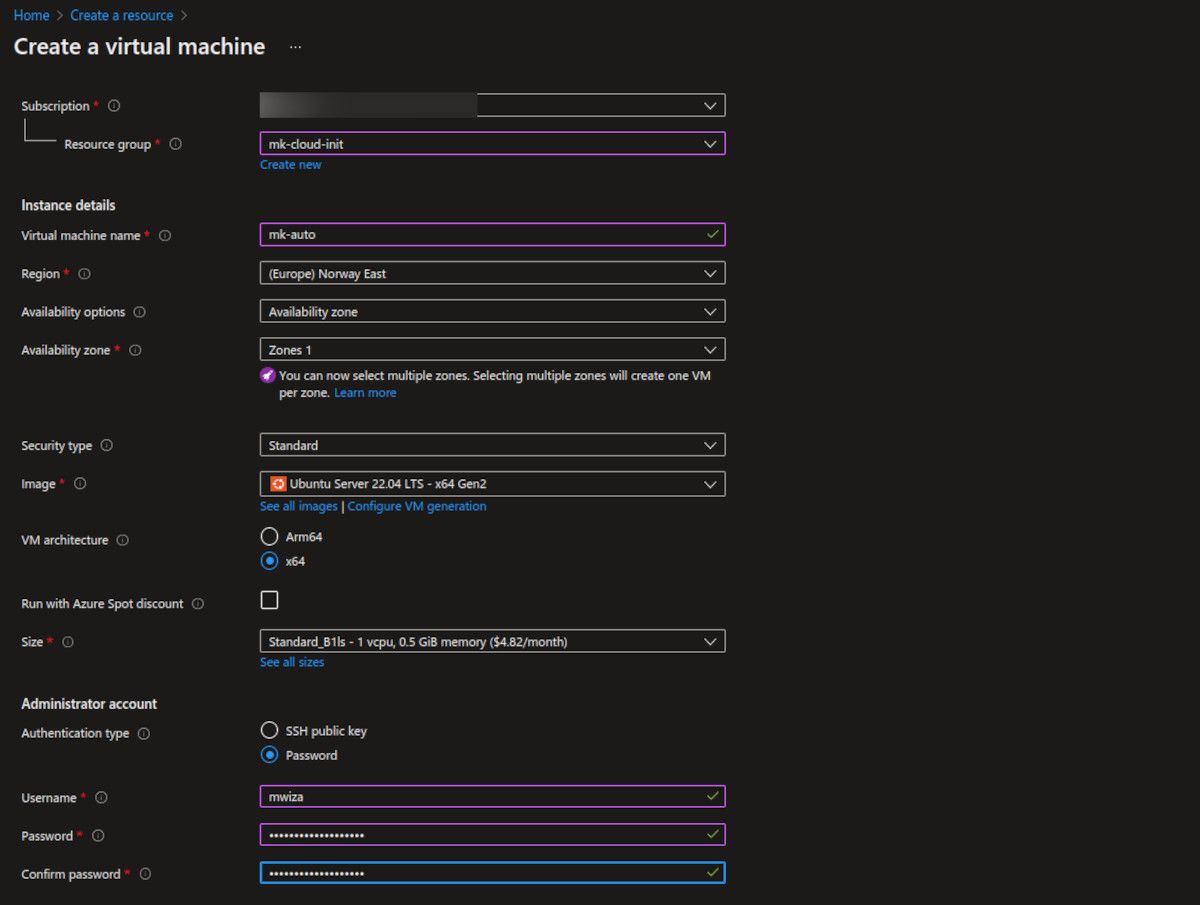Click info icon next to Virtual machine name

[165, 236]
